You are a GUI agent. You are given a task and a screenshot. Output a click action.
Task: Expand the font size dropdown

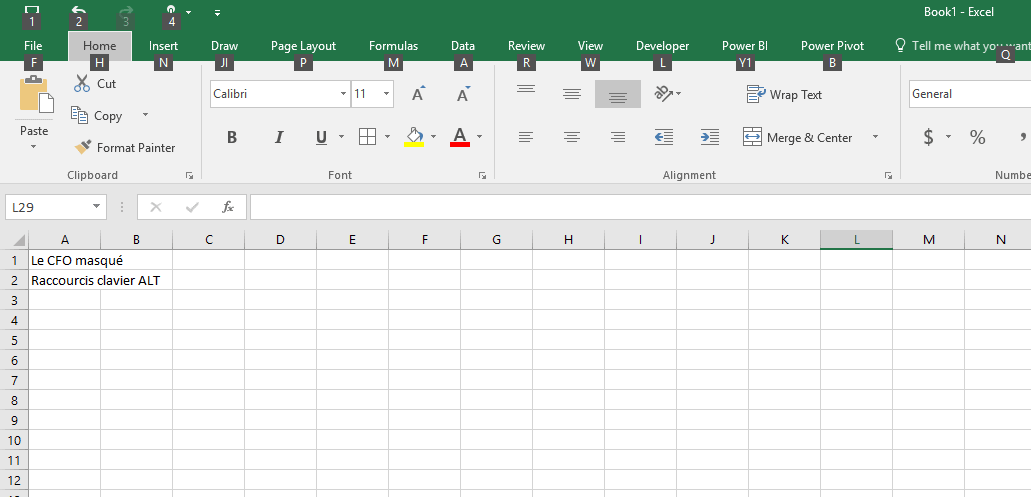pos(386,94)
